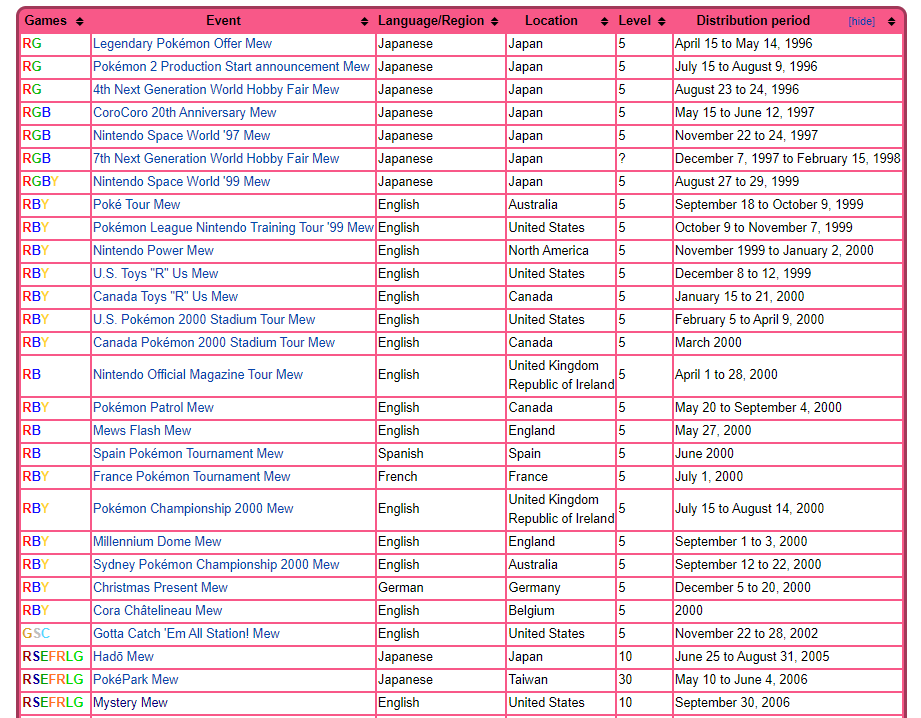
Task: Click the PokéPark Mew link
Action: [136, 679]
